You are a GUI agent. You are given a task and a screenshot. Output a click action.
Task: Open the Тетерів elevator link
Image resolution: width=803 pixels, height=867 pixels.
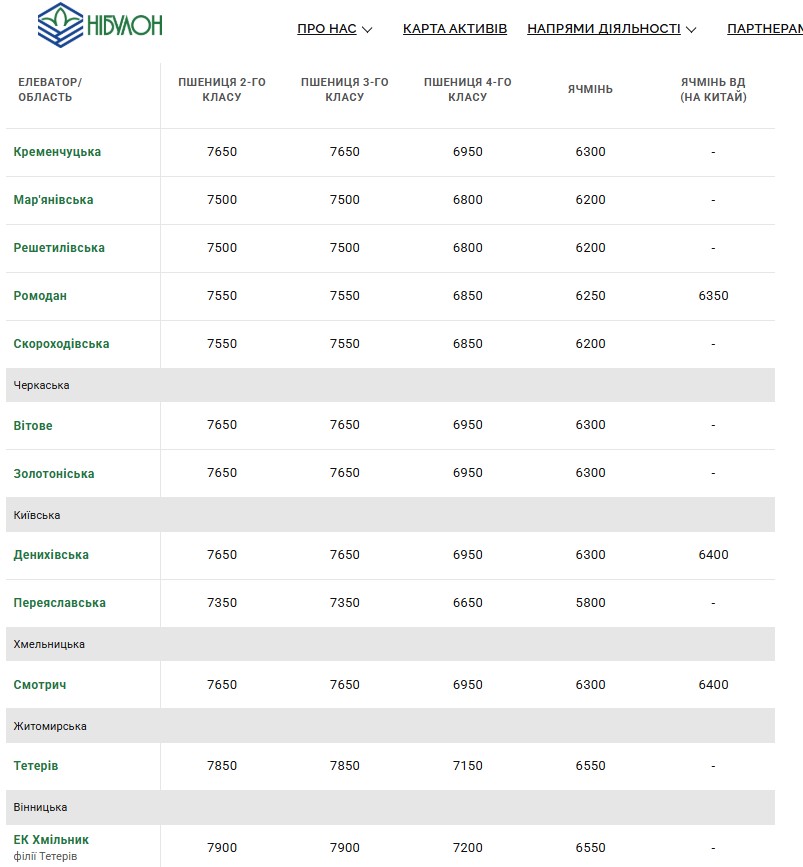(36, 766)
